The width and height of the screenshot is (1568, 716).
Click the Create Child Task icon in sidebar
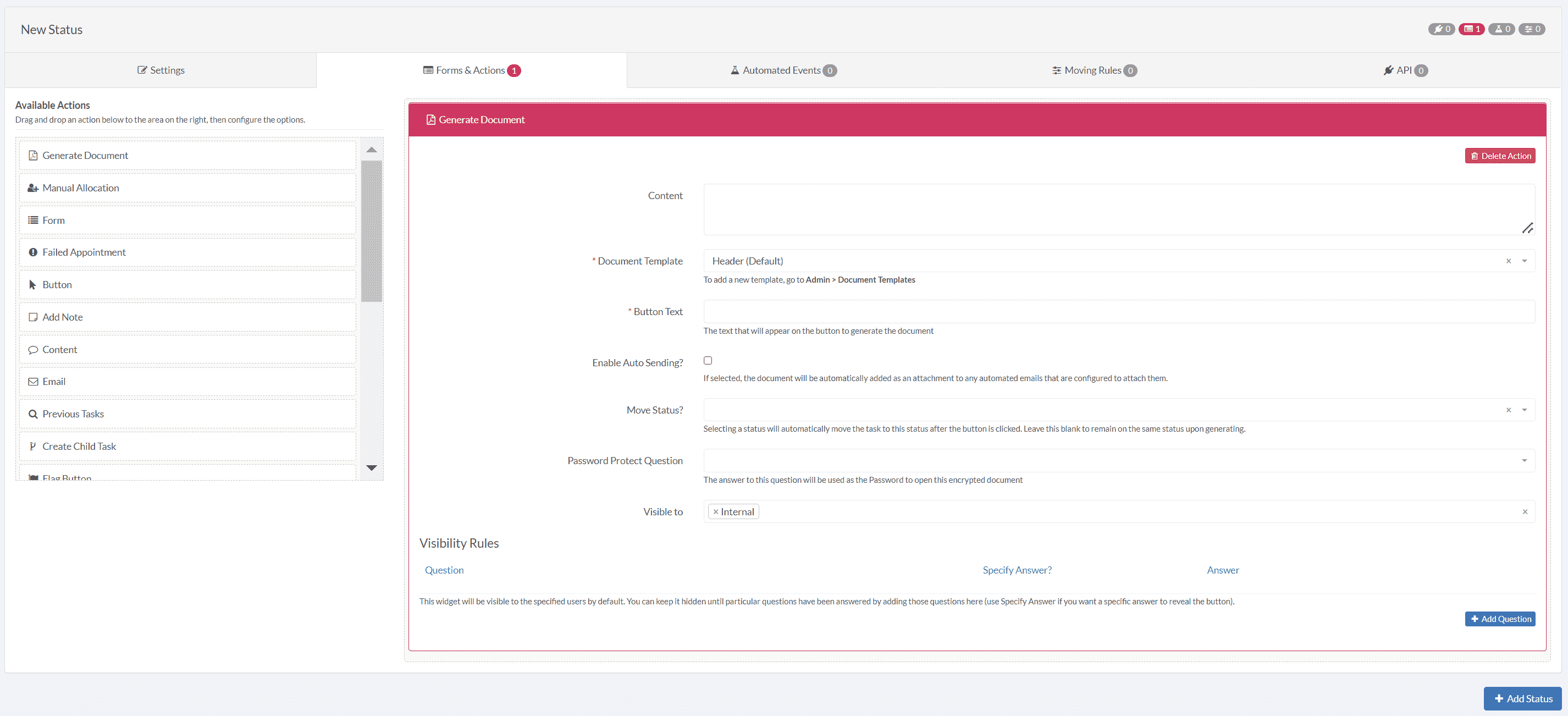click(x=32, y=446)
